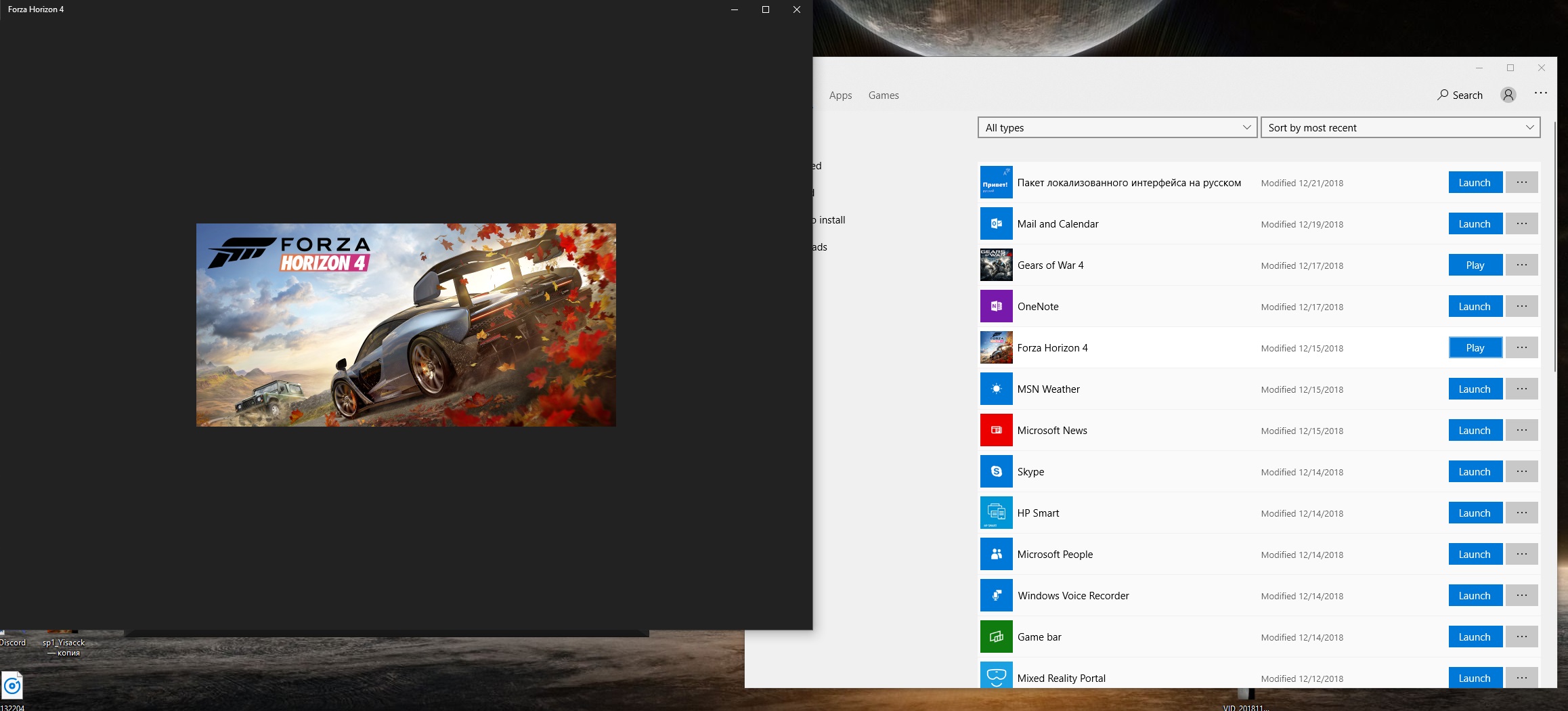Open more options for Windows Voice Recorder
This screenshot has width=1568, height=711.
(x=1521, y=596)
